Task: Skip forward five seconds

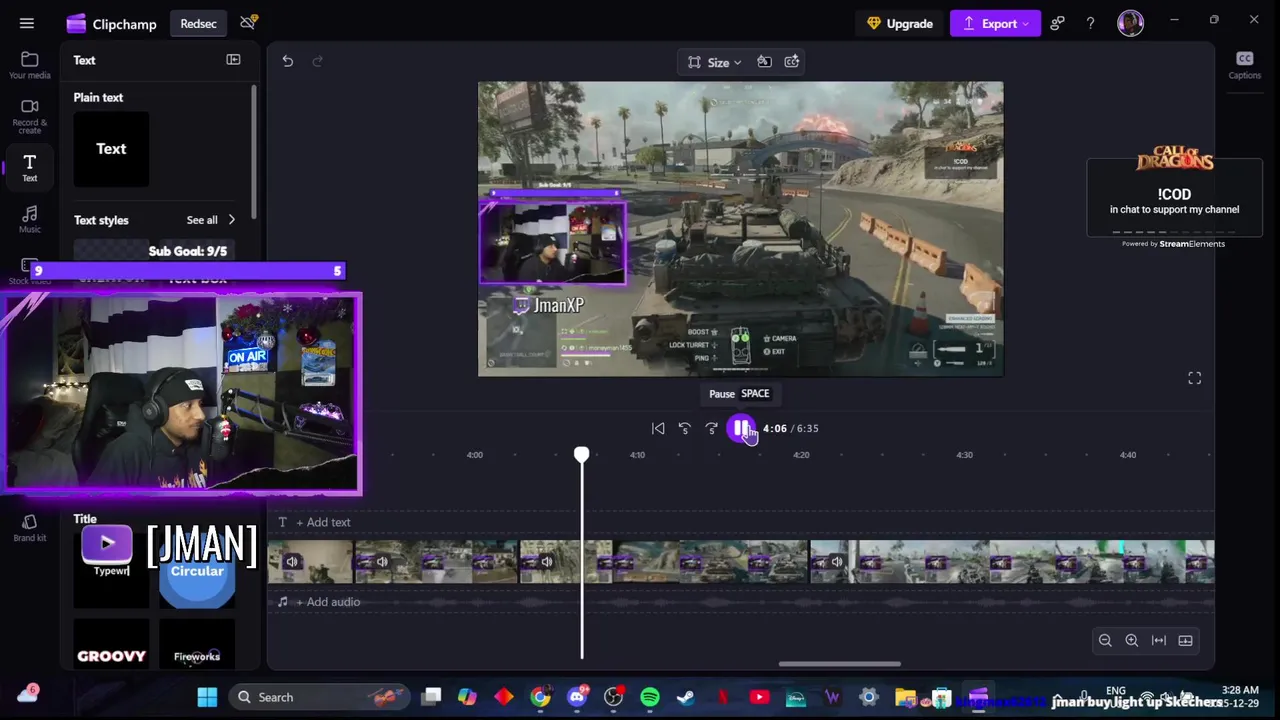Action: coord(712,428)
